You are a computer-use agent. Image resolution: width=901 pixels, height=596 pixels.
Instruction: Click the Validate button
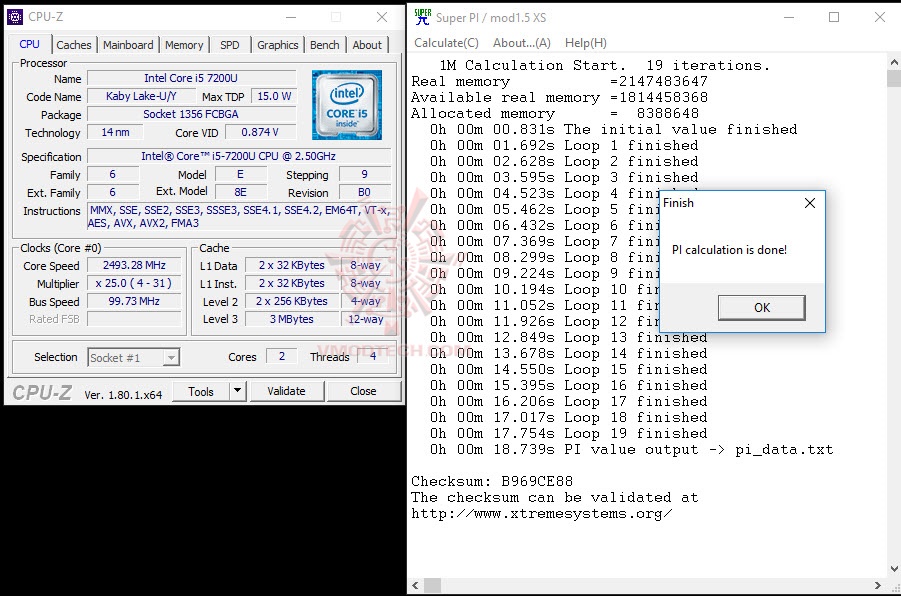286,391
